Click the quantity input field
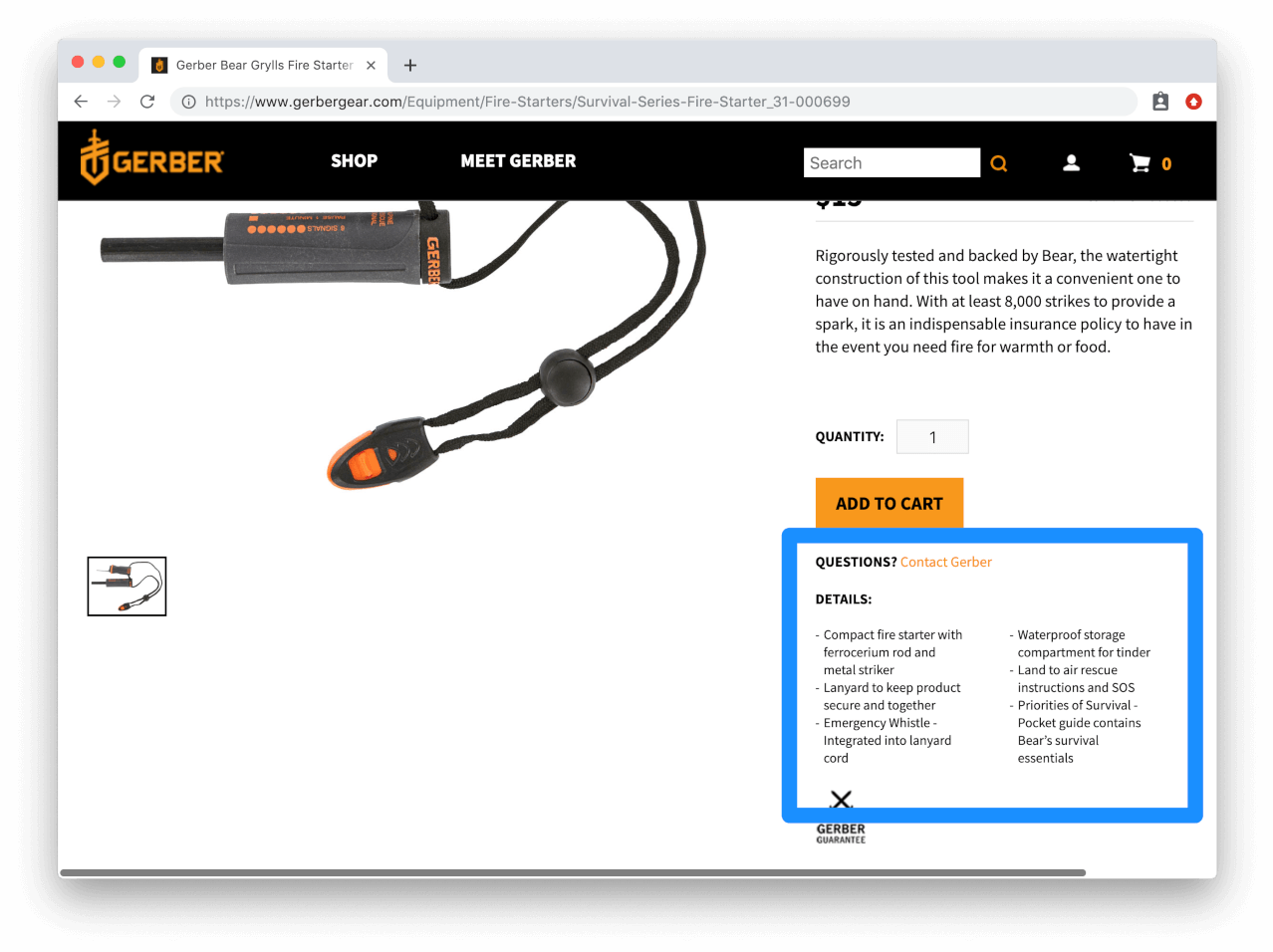Screen dimensions: 1273x952 [932, 436]
